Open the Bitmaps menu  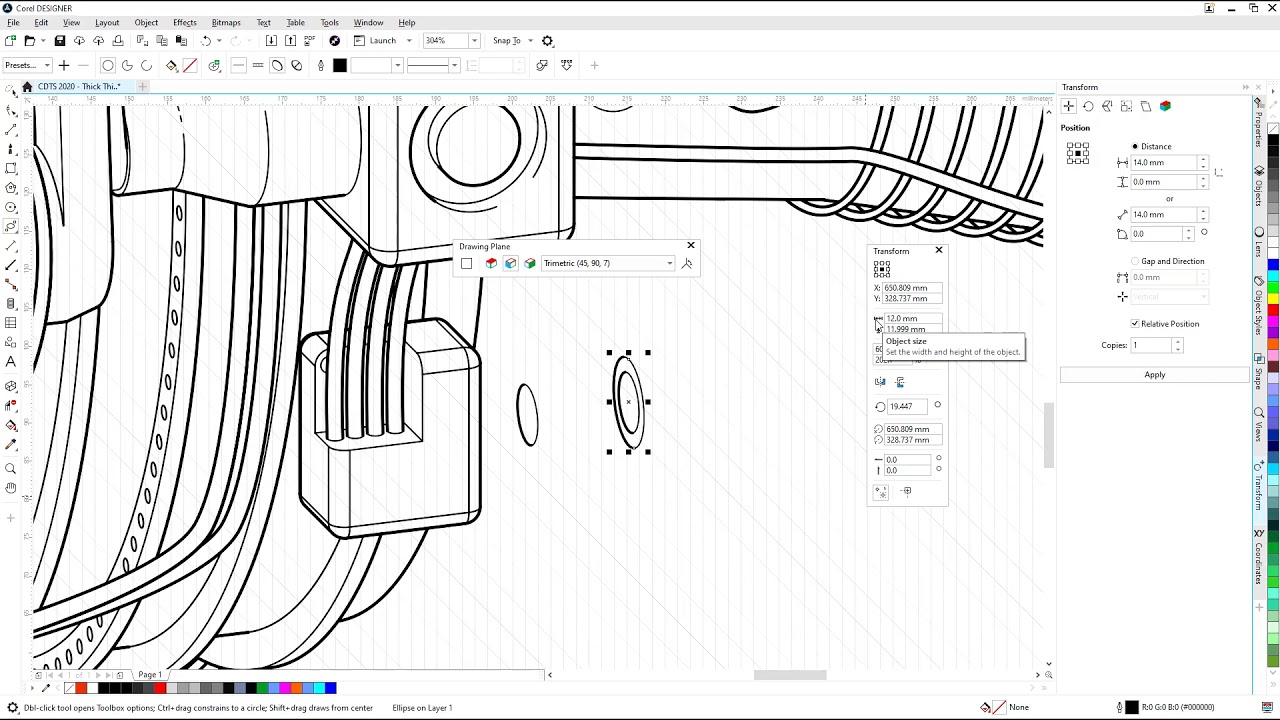coord(226,22)
